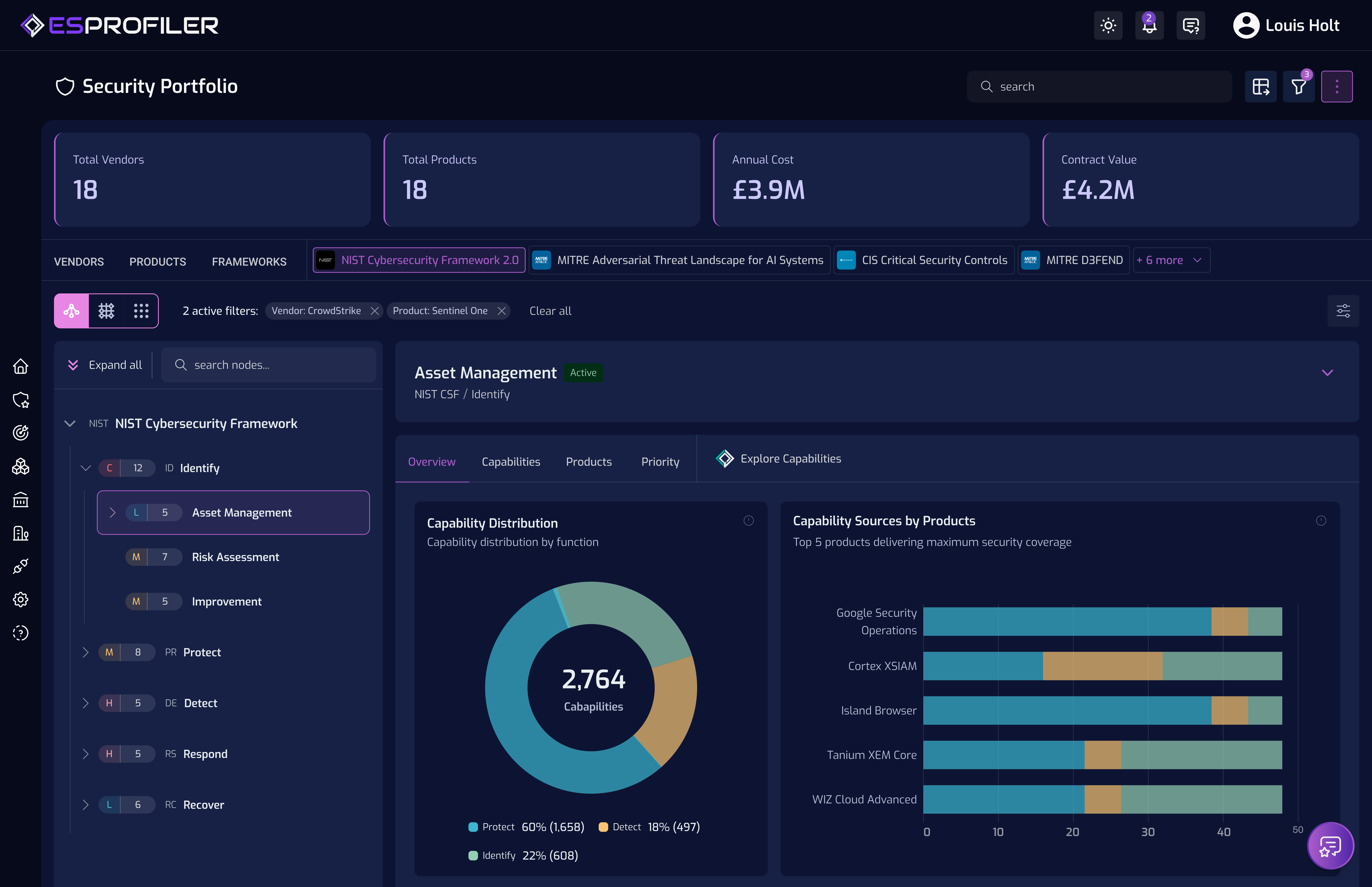Click the Cortex XSIAM bar
Image resolution: width=1372 pixels, height=887 pixels.
coord(1103,666)
